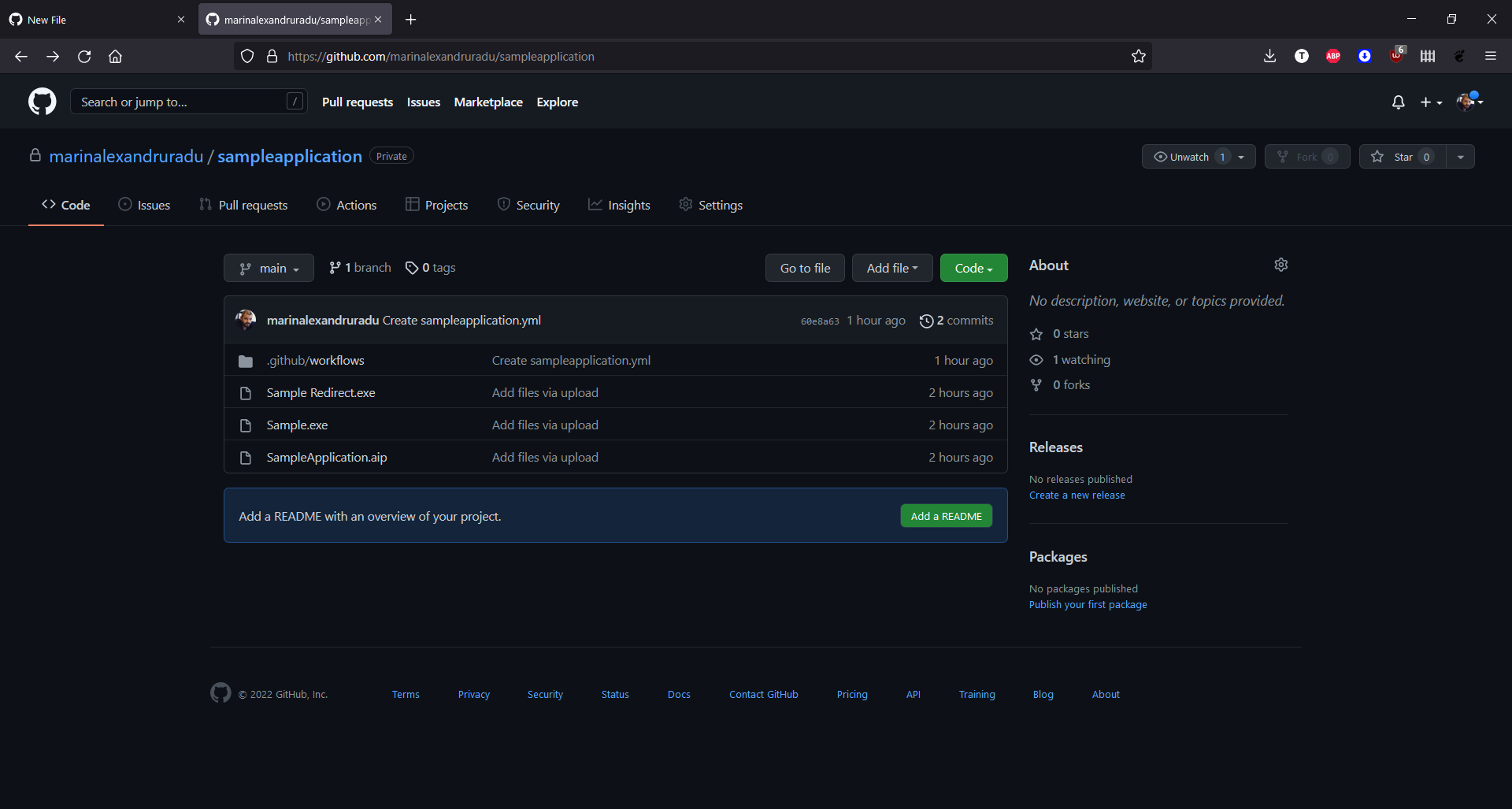This screenshot has width=1512, height=809.
Task: Click the commit author avatar thumbnail
Action: tap(246, 320)
